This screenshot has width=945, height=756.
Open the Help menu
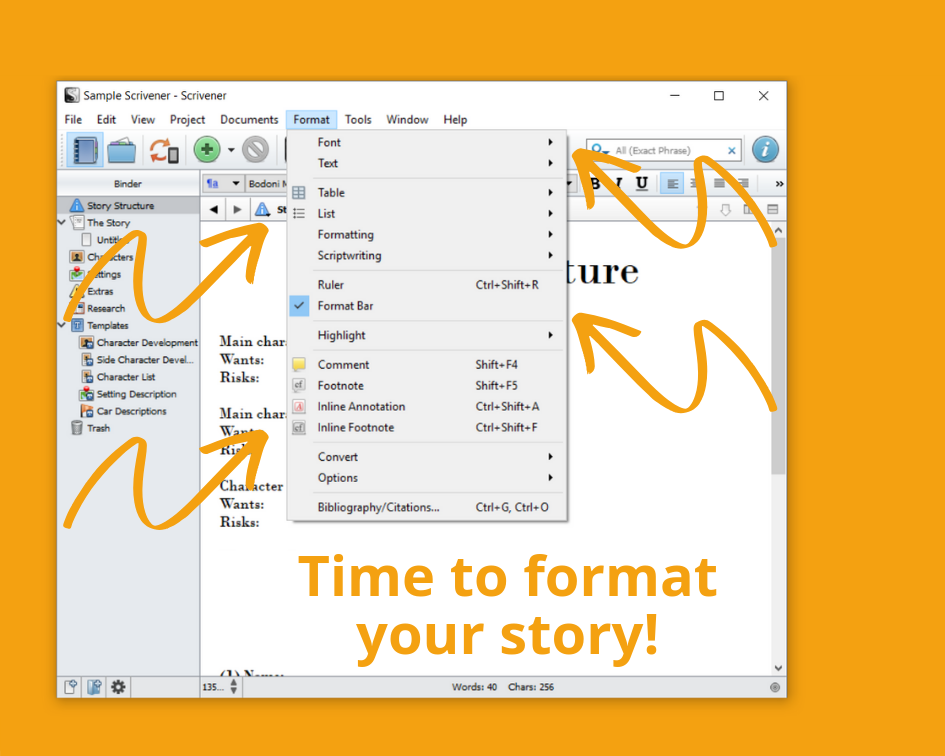tap(455, 119)
